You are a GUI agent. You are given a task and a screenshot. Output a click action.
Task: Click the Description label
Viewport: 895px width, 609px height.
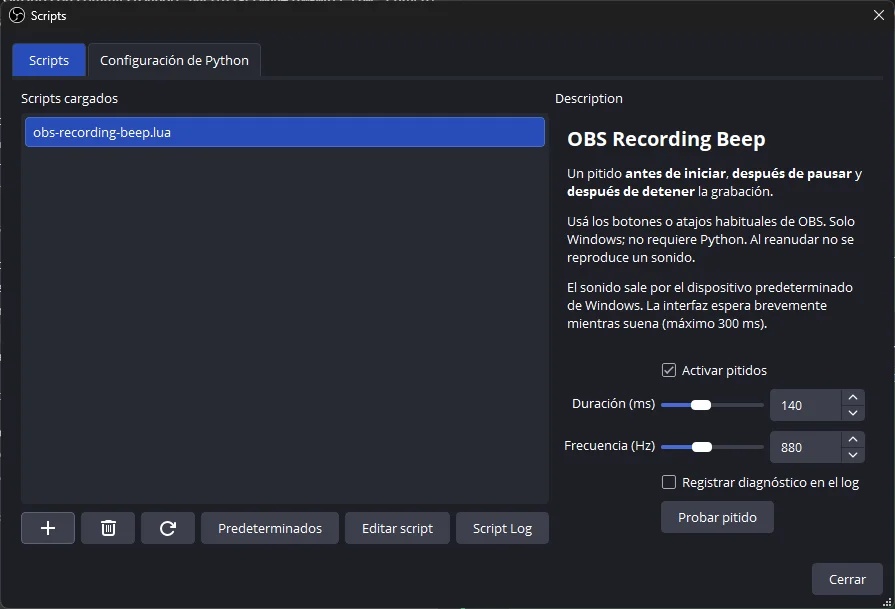coord(588,98)
